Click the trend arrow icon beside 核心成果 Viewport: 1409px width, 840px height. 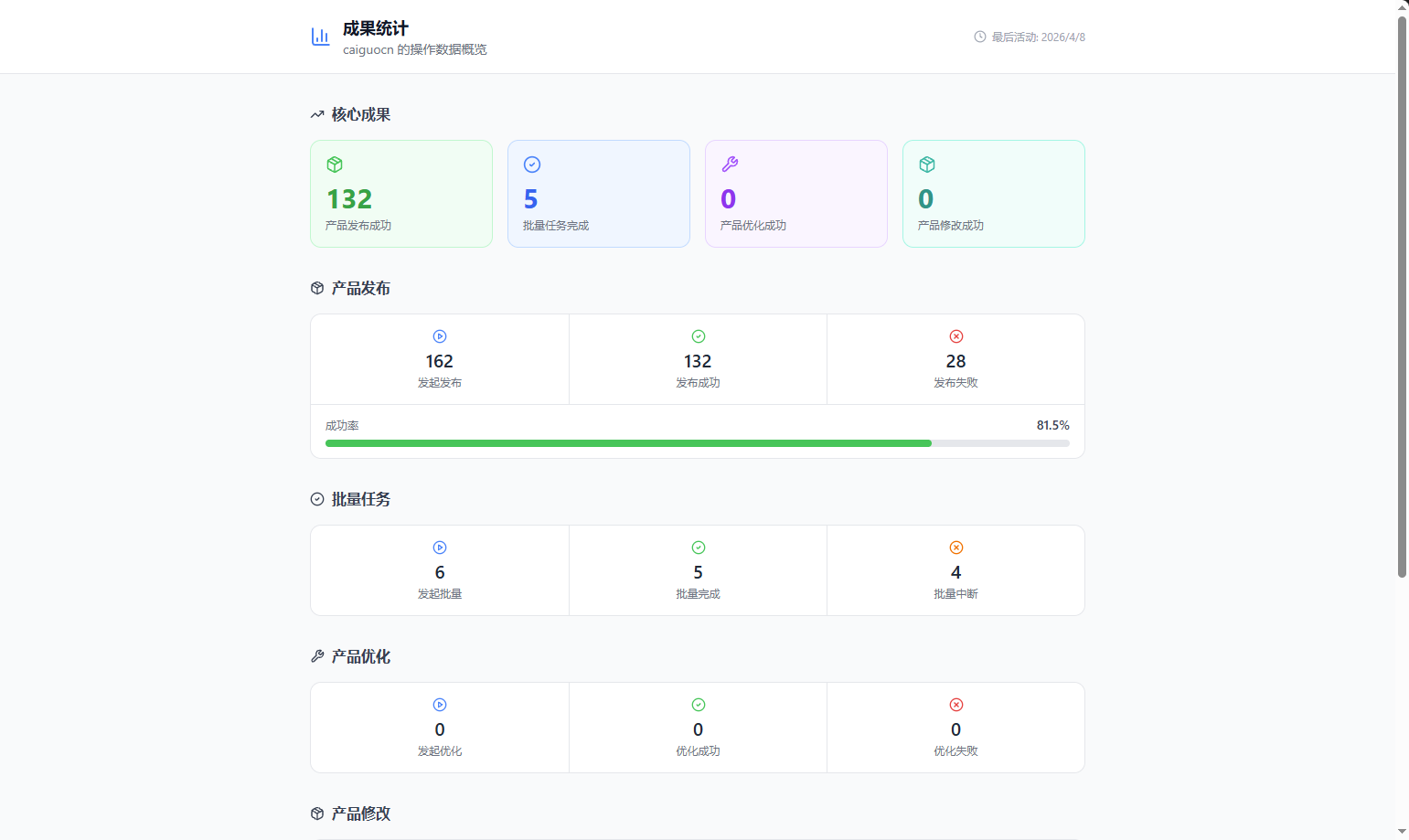coord(317,115)
